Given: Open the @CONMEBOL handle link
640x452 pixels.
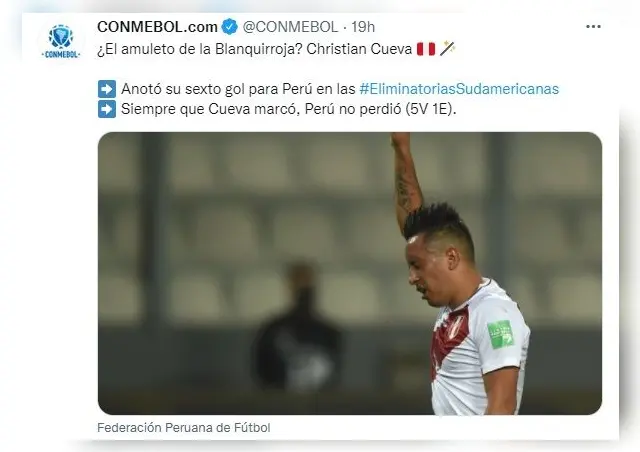Looking at the screenshot, I should tap(290, 27).
